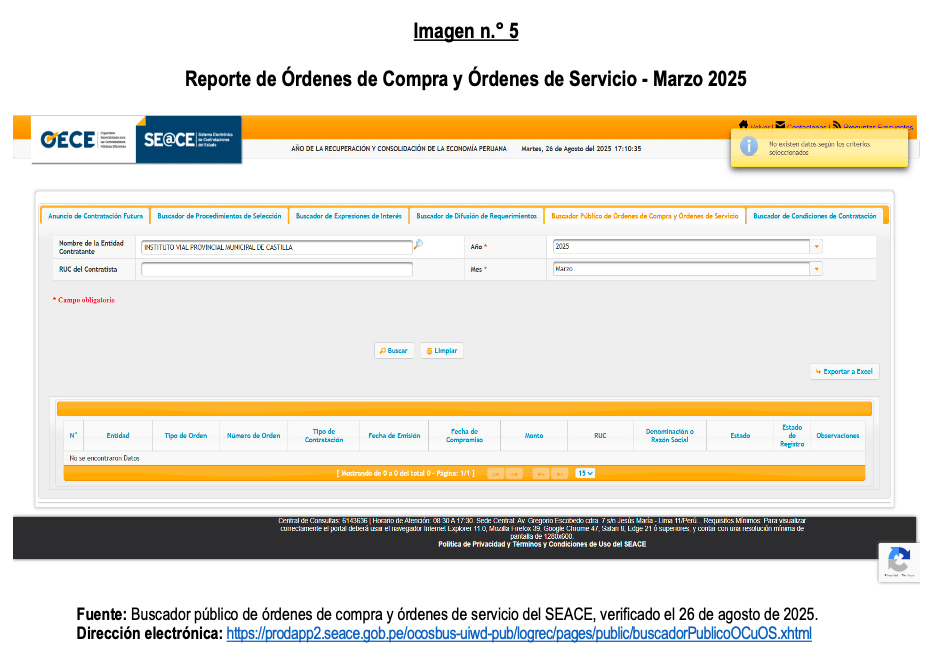Open the rows-per-page 15 selector
This screenshot has height=664, width=934.
click(x=585, y=473)
